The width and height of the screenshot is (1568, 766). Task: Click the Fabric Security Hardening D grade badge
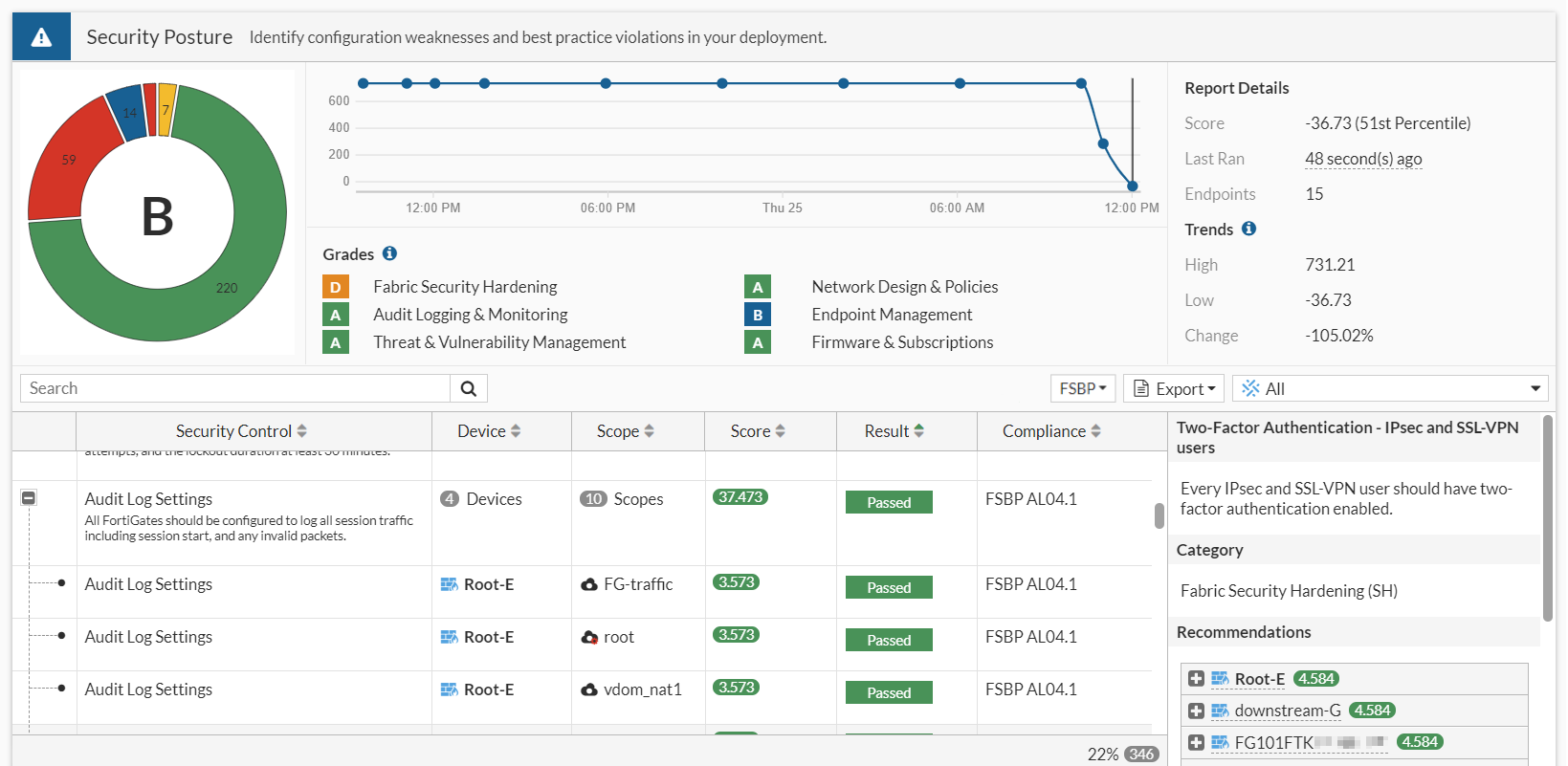[x=335, y=287]
